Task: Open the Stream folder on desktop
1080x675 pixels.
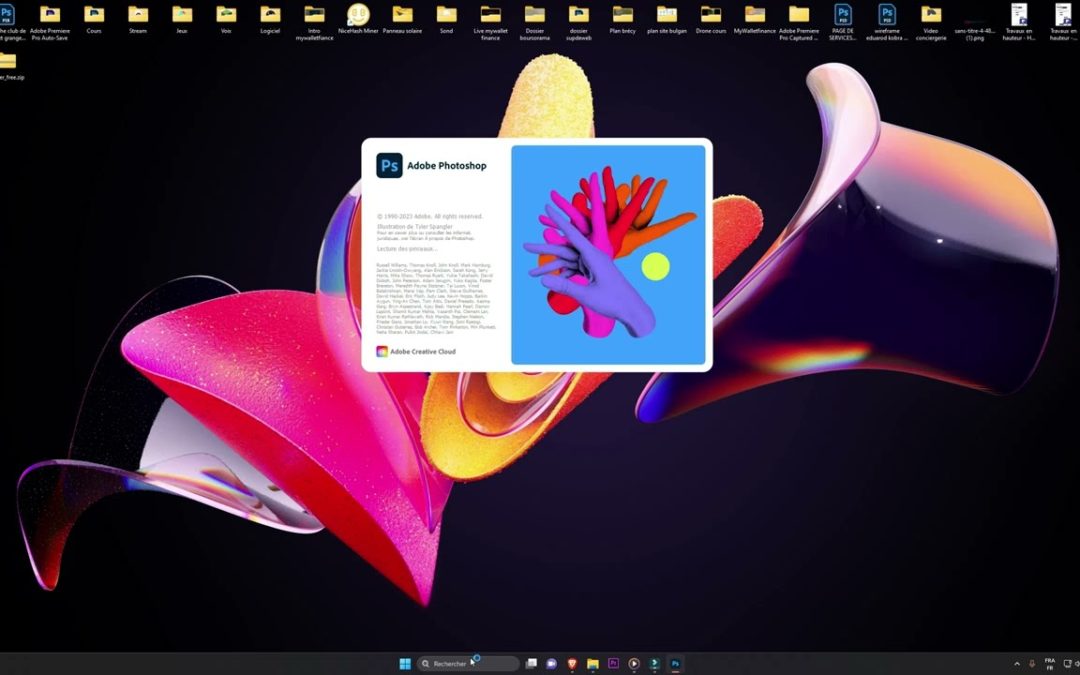Action: (138, 19)
